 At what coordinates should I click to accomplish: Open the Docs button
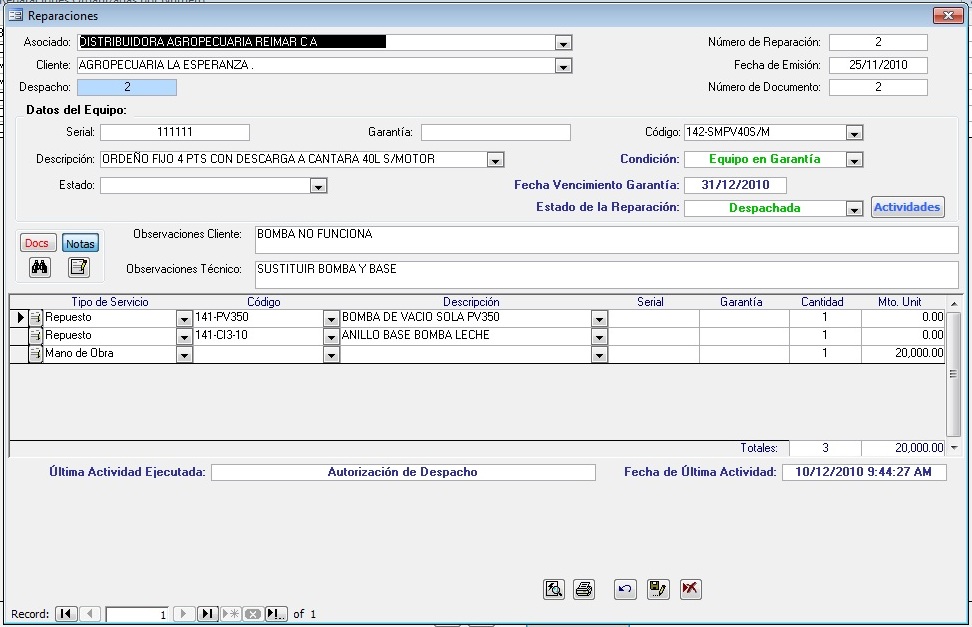coord(37,243)
